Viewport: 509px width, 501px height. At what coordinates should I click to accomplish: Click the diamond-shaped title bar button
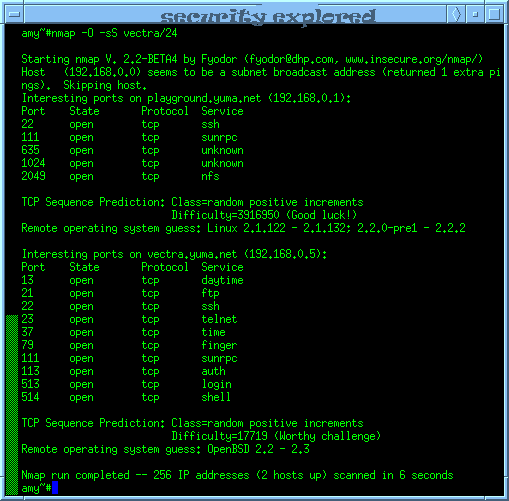click(456, 14)
